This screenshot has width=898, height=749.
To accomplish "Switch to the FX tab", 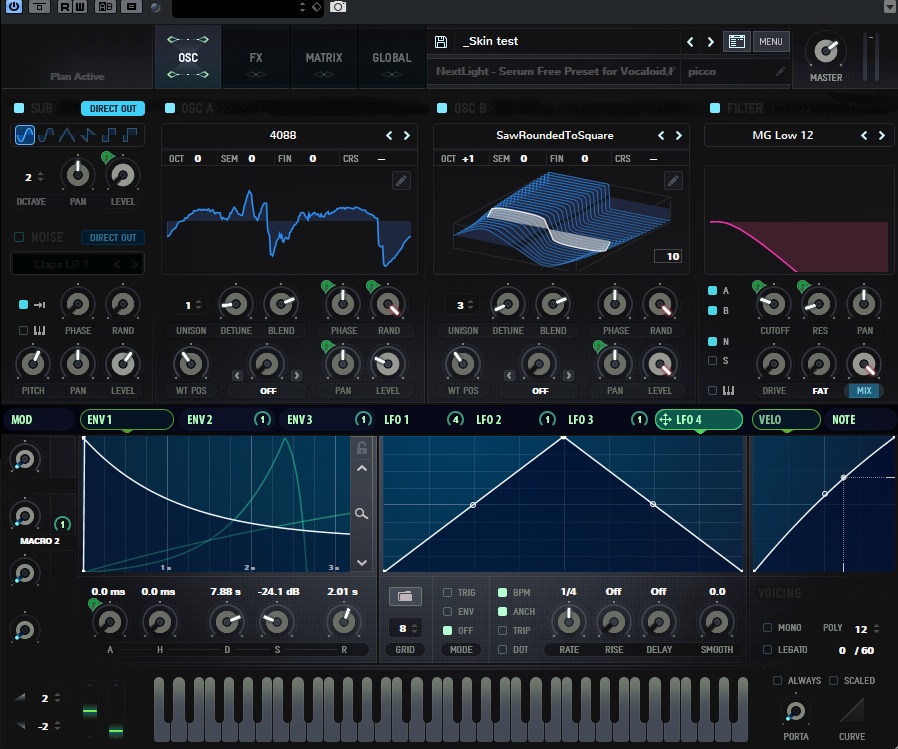I will point(256,58).
